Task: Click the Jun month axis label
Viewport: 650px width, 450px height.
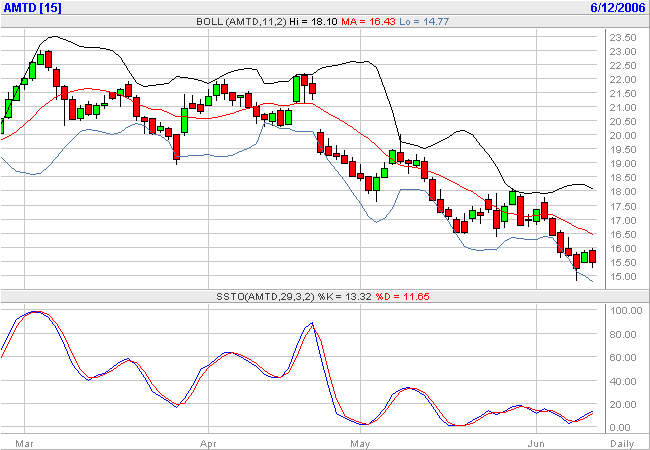Action: [536, 444]
